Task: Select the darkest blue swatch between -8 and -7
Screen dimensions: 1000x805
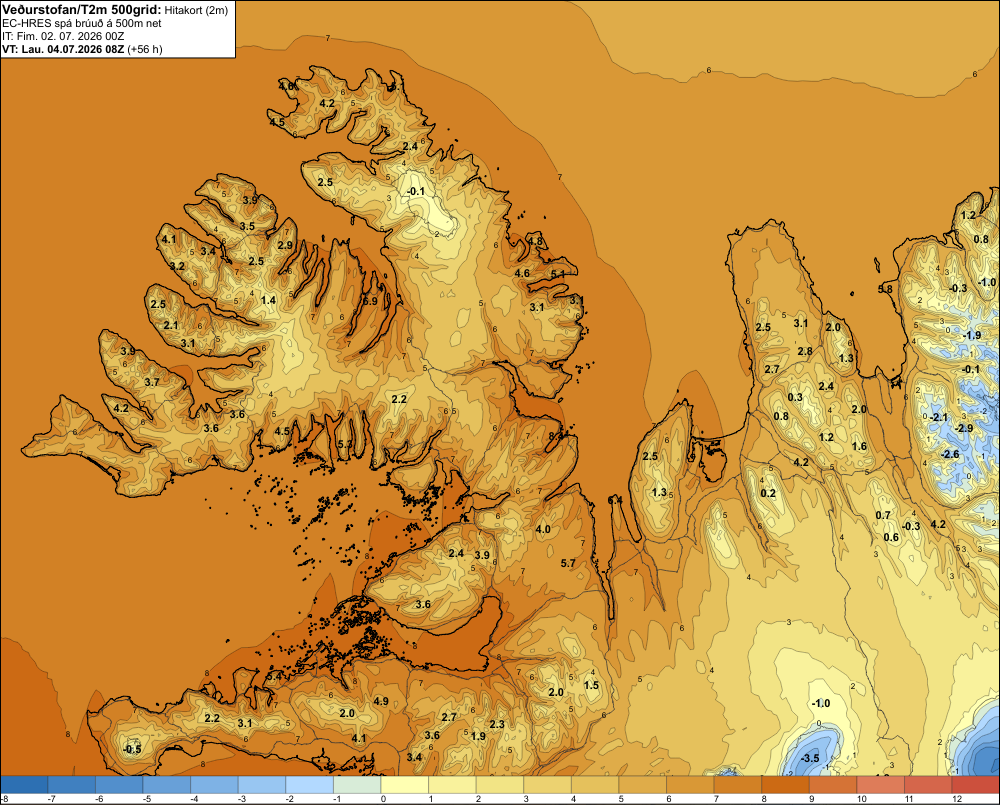Action: coord(24,785)
